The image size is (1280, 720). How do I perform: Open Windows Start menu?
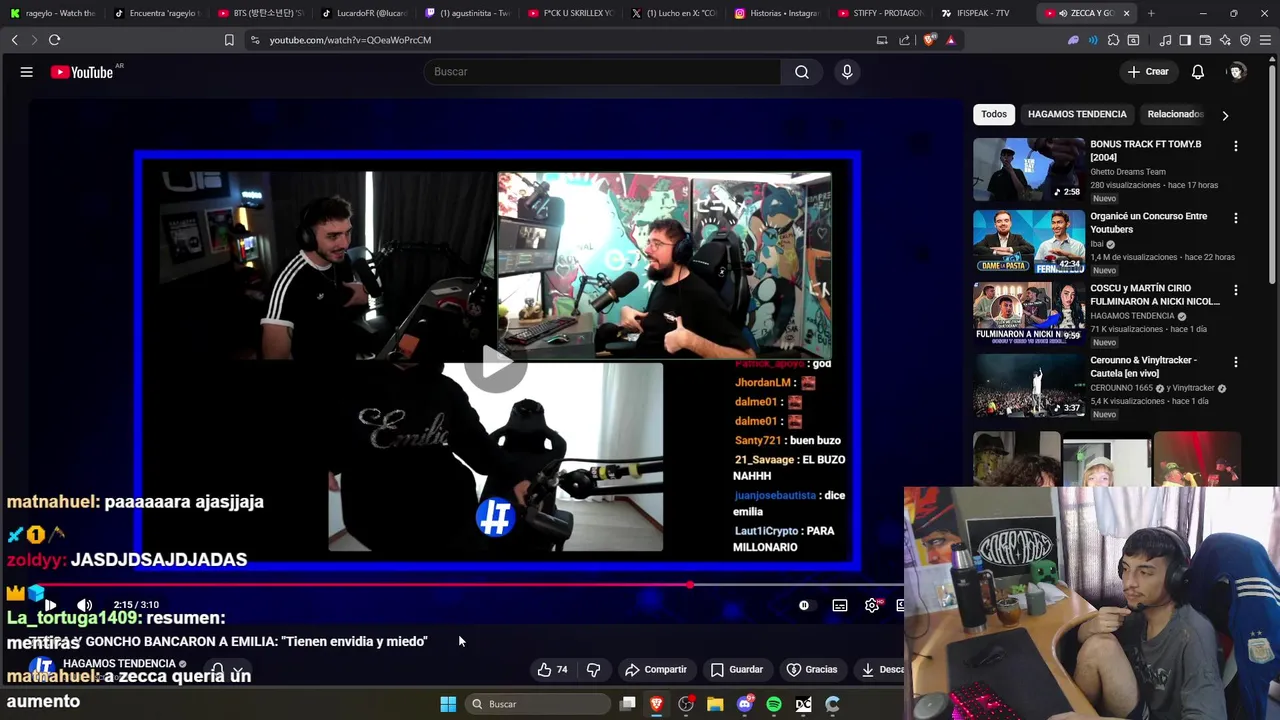tap(448, 704)
